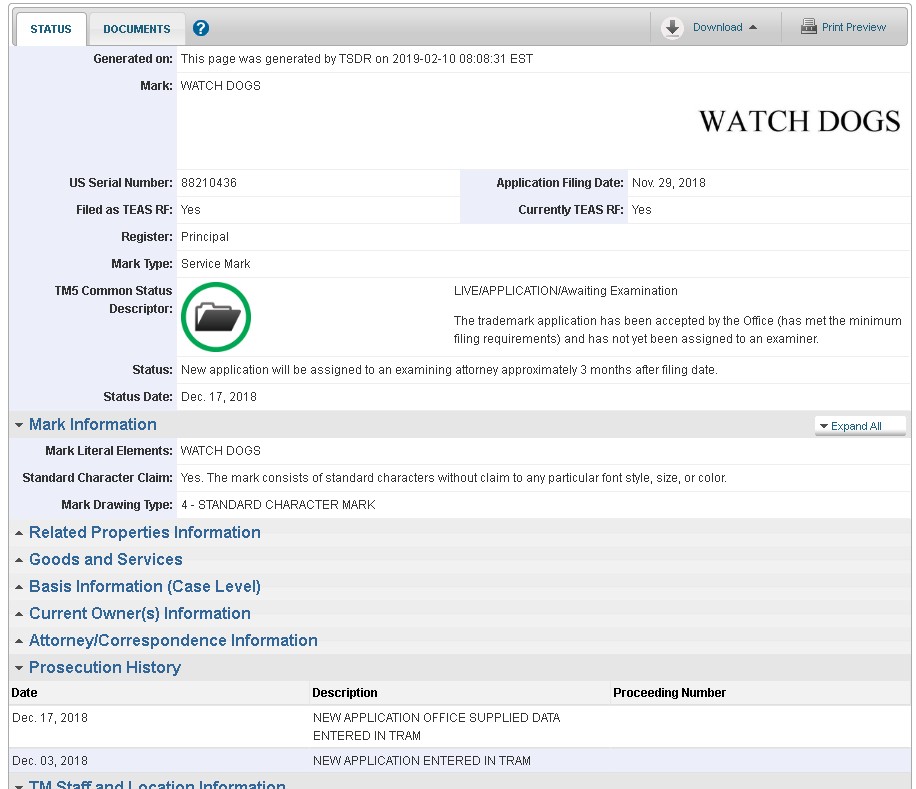The height and width of the screenshot is (789, 916).
Task: Expand the Goods and Services section
Action: point(105,560)
